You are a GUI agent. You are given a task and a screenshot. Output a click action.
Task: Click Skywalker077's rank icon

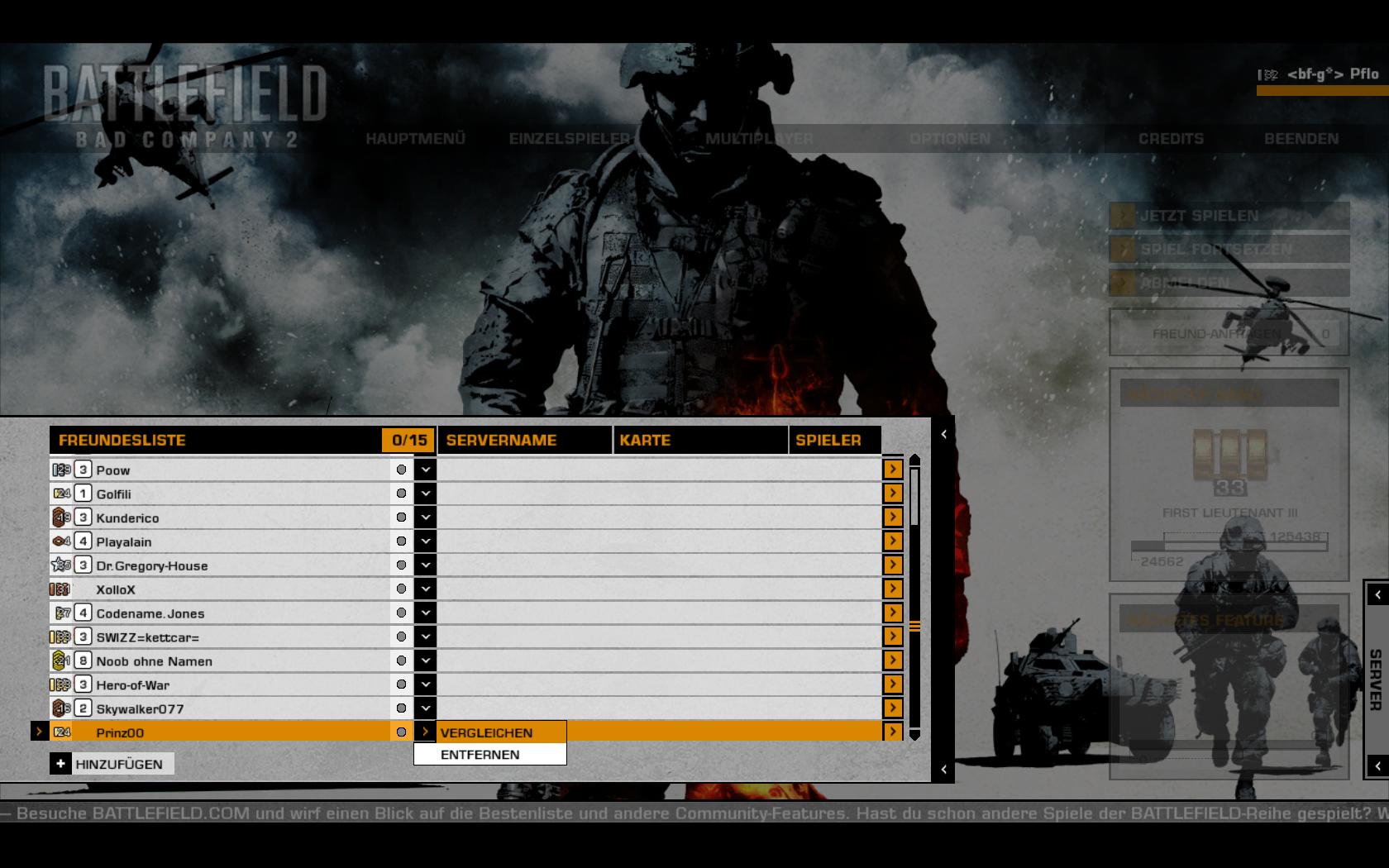[x=62, y=708]
